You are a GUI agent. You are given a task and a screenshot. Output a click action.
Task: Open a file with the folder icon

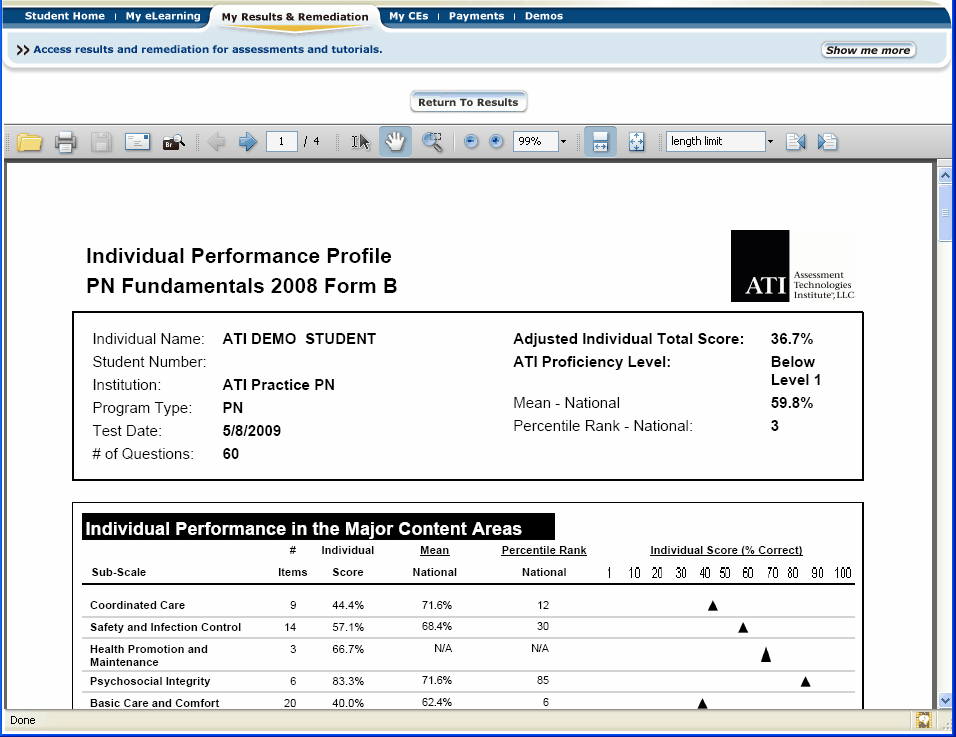29,142
